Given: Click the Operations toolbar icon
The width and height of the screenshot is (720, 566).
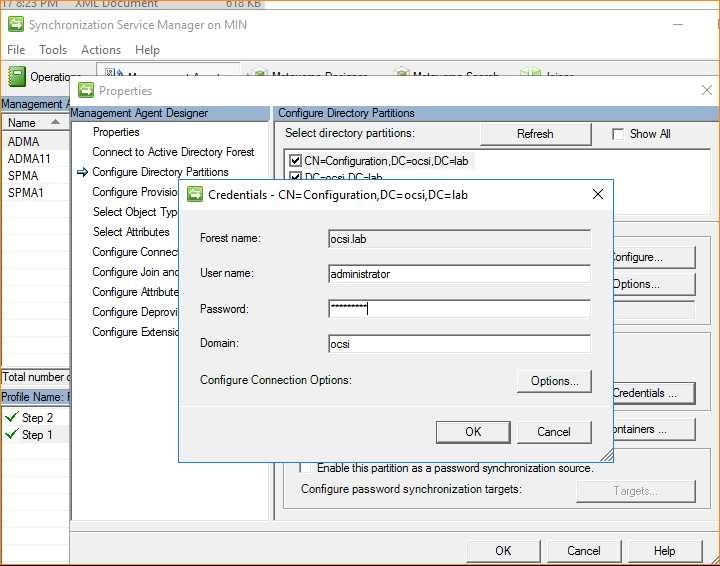Looking at the screenshot, I should (x=17, y=77).
